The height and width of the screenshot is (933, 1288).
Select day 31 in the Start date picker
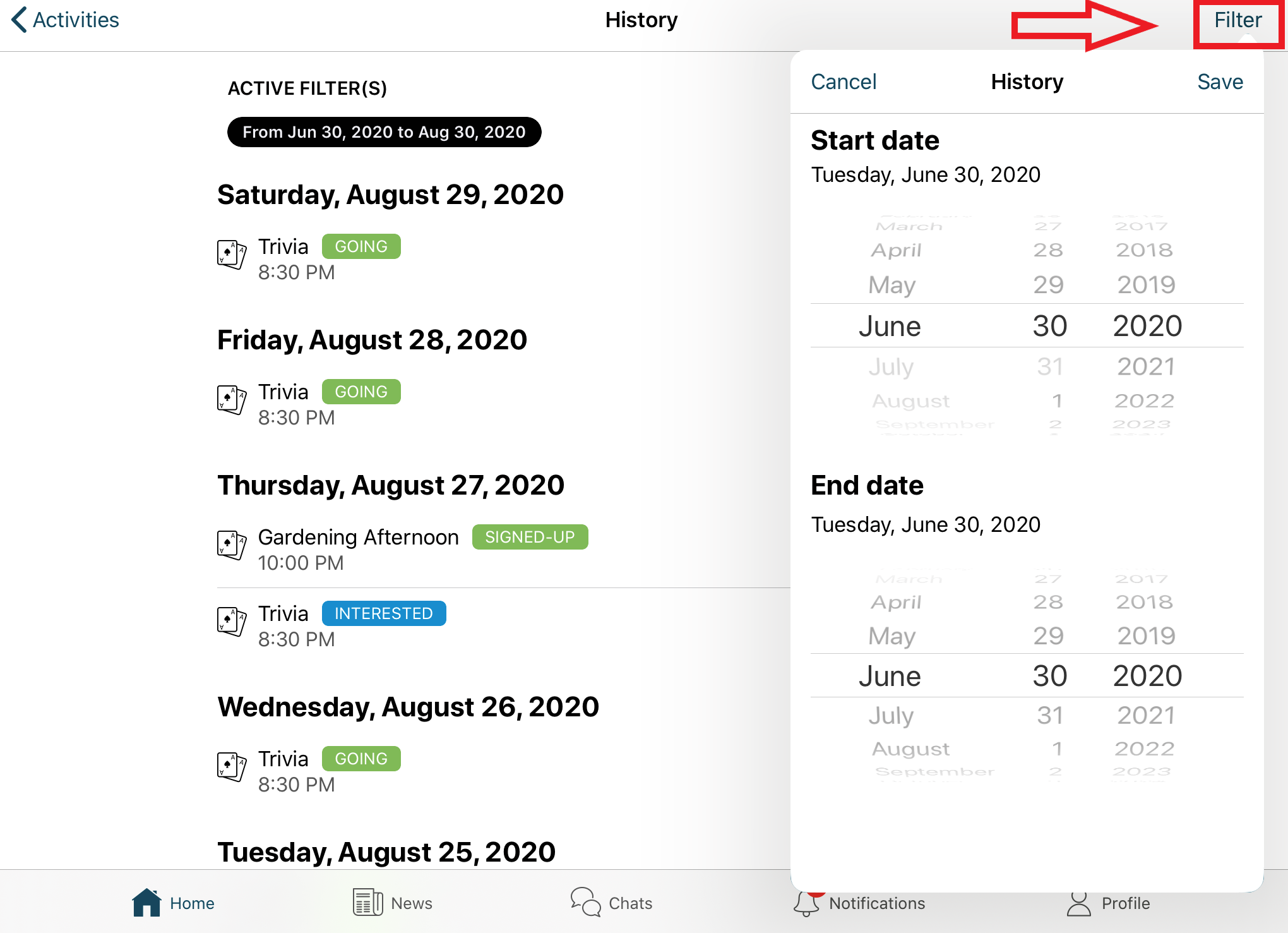tap(1050, 366)
